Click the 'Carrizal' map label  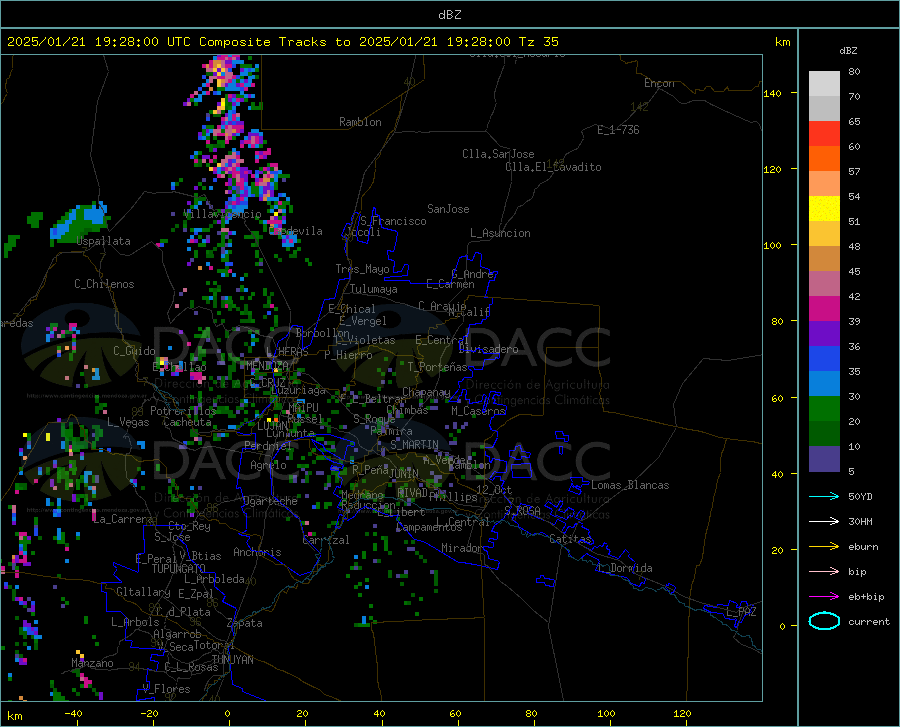pyautogui.click(x=326, y=540)
